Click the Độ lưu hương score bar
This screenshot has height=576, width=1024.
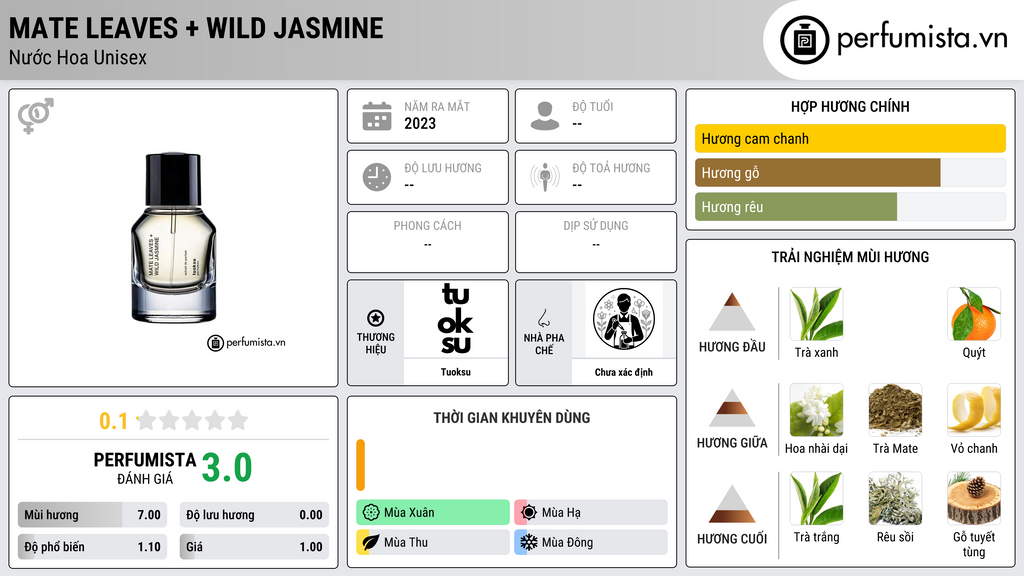pyautogui.click(x=254, y=515)
